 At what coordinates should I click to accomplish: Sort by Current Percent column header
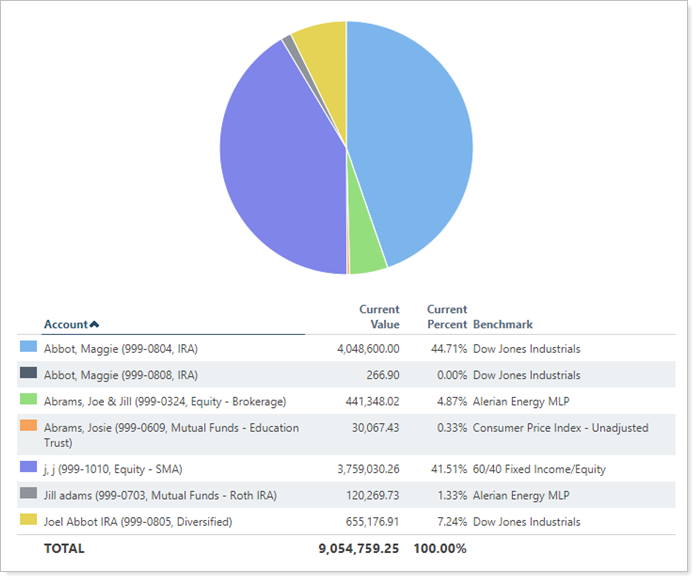tap(446, 317)
